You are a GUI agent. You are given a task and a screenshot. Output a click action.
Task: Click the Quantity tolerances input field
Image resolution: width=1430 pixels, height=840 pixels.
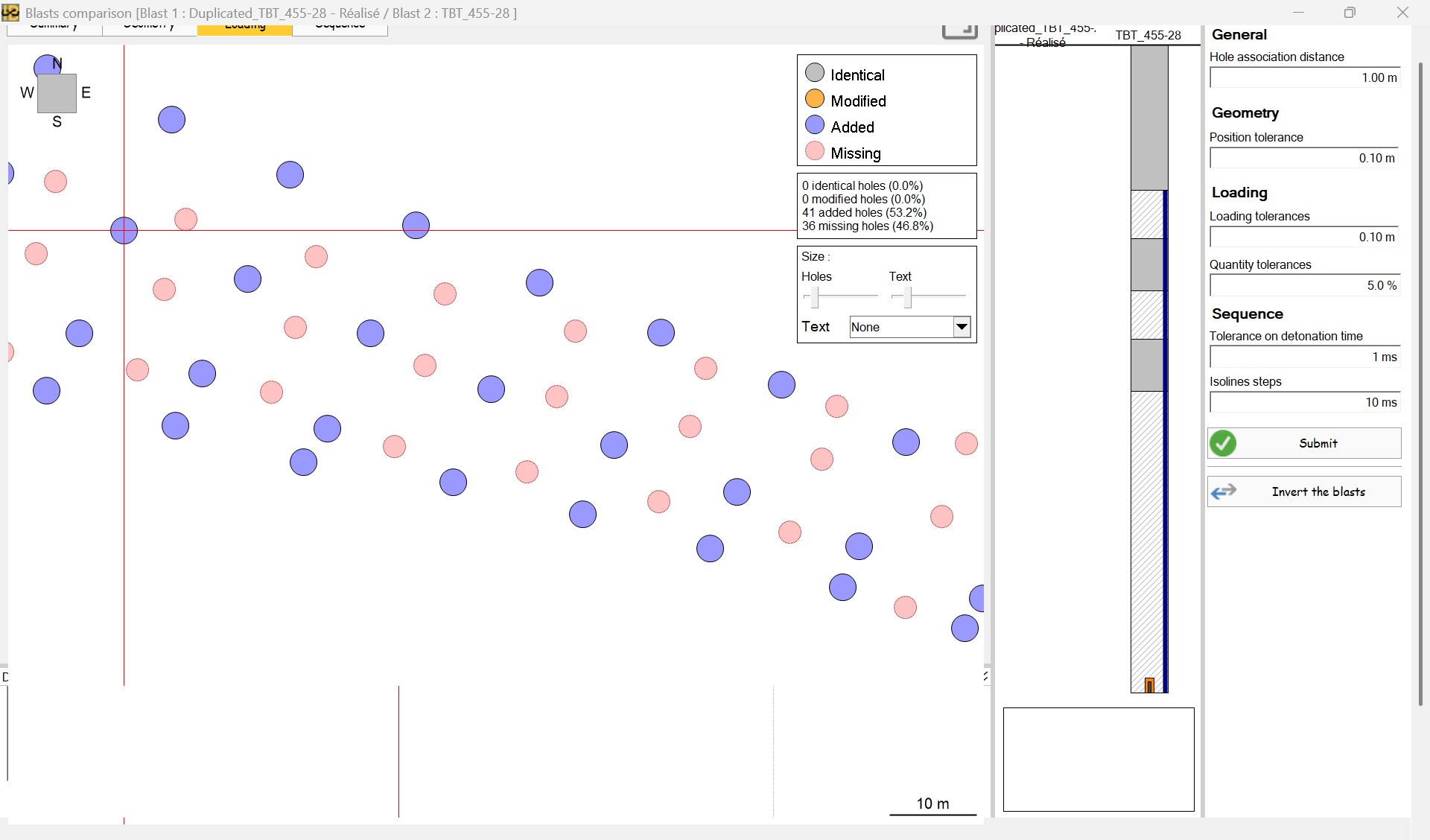1304,285
